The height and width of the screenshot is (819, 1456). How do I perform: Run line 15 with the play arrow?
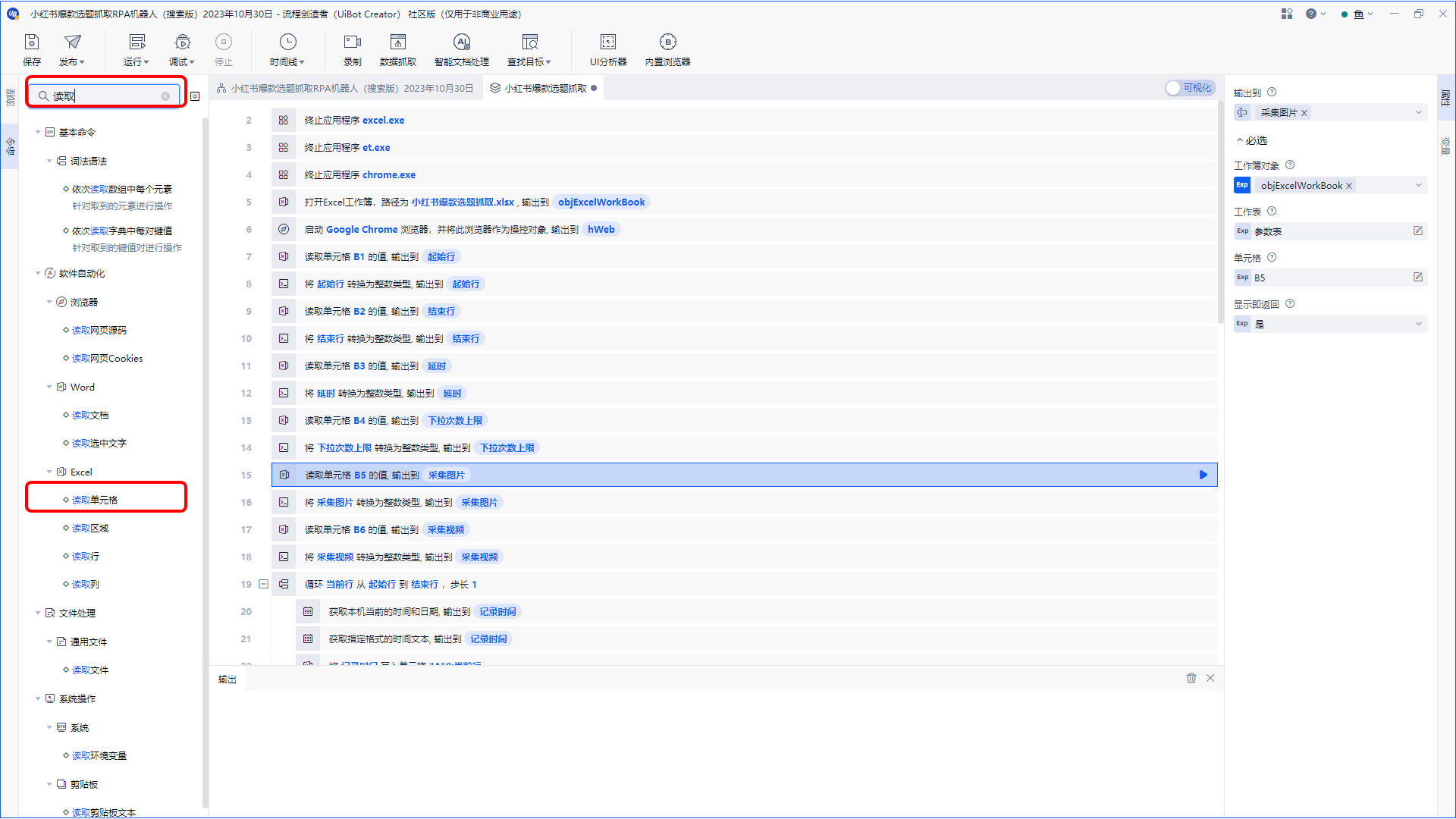(1203, 475)
